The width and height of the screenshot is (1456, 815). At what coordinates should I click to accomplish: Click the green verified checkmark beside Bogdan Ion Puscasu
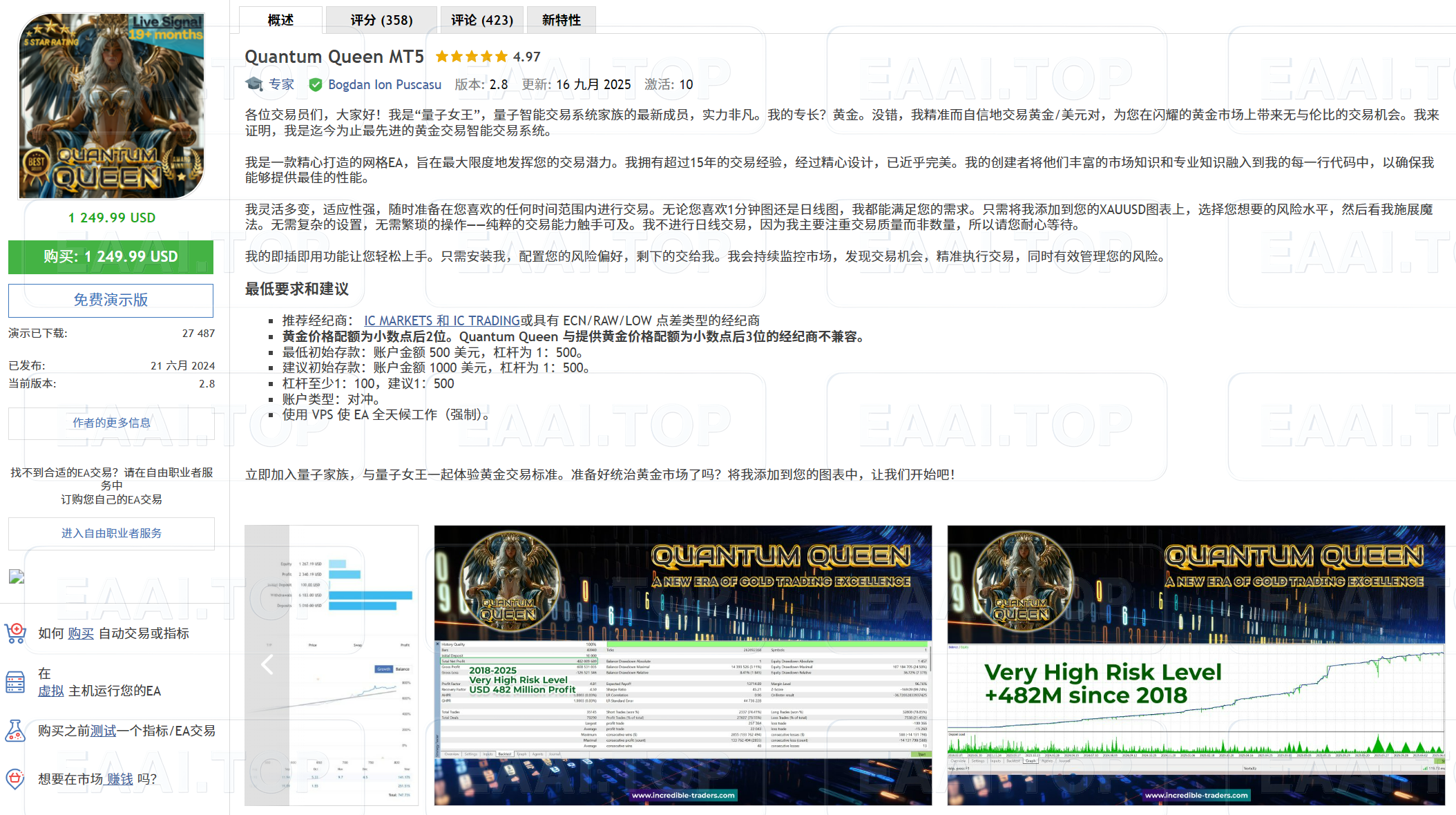316,84
